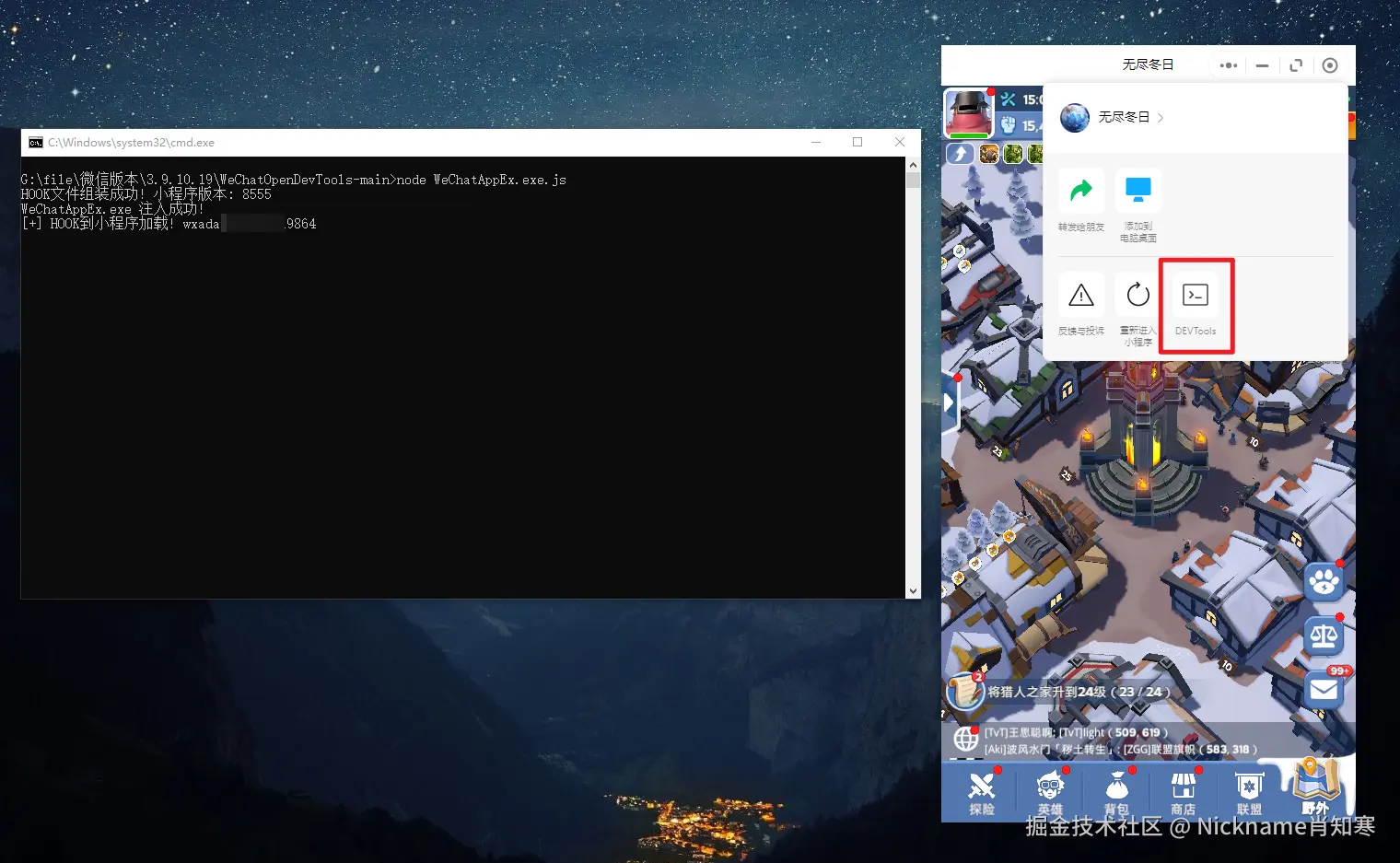The height and width of the screenshot is (863, 1400).
Task: Toggle the mini program fullscreen icon
Action: coord(1296,65)
